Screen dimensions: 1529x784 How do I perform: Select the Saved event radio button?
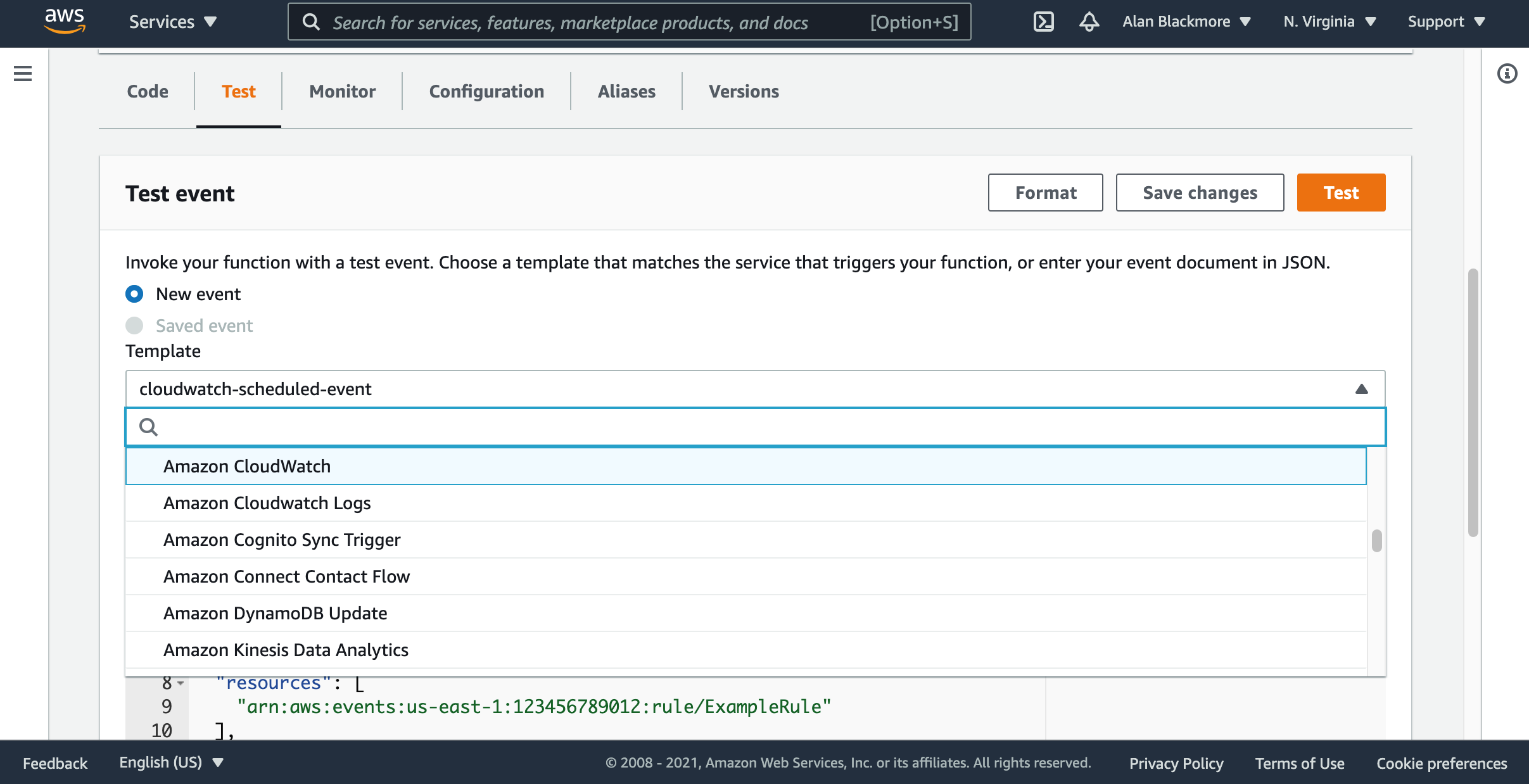click(134, 326)
